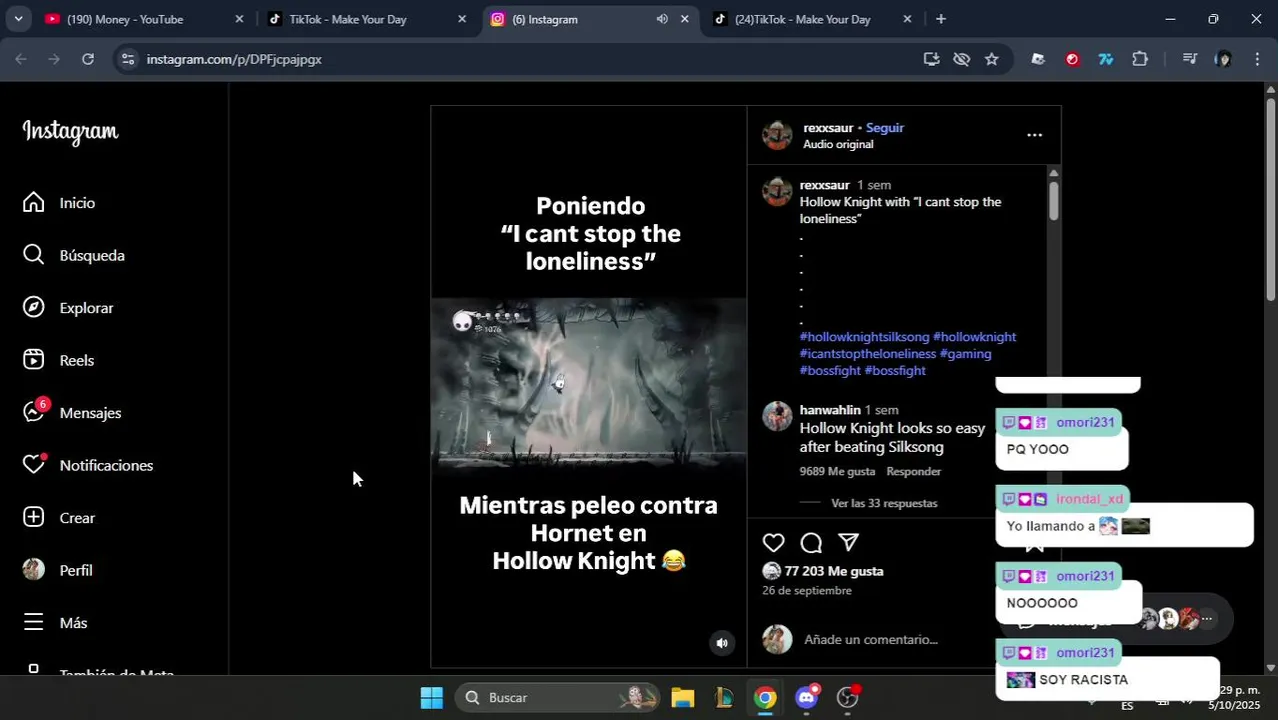
Task: Open File Explorer from the taskbar
Action: click(682, 698)
